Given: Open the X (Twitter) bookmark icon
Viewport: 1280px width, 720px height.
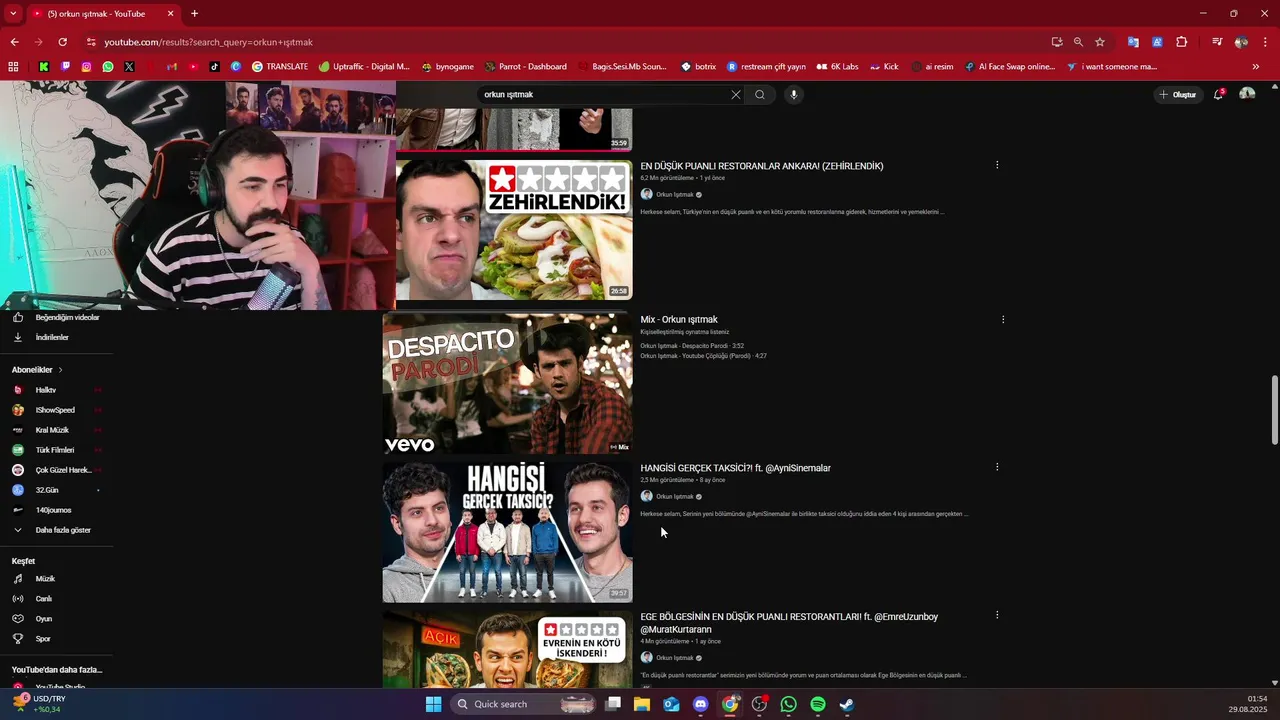Looking at the screenshot, I should 129,67.
